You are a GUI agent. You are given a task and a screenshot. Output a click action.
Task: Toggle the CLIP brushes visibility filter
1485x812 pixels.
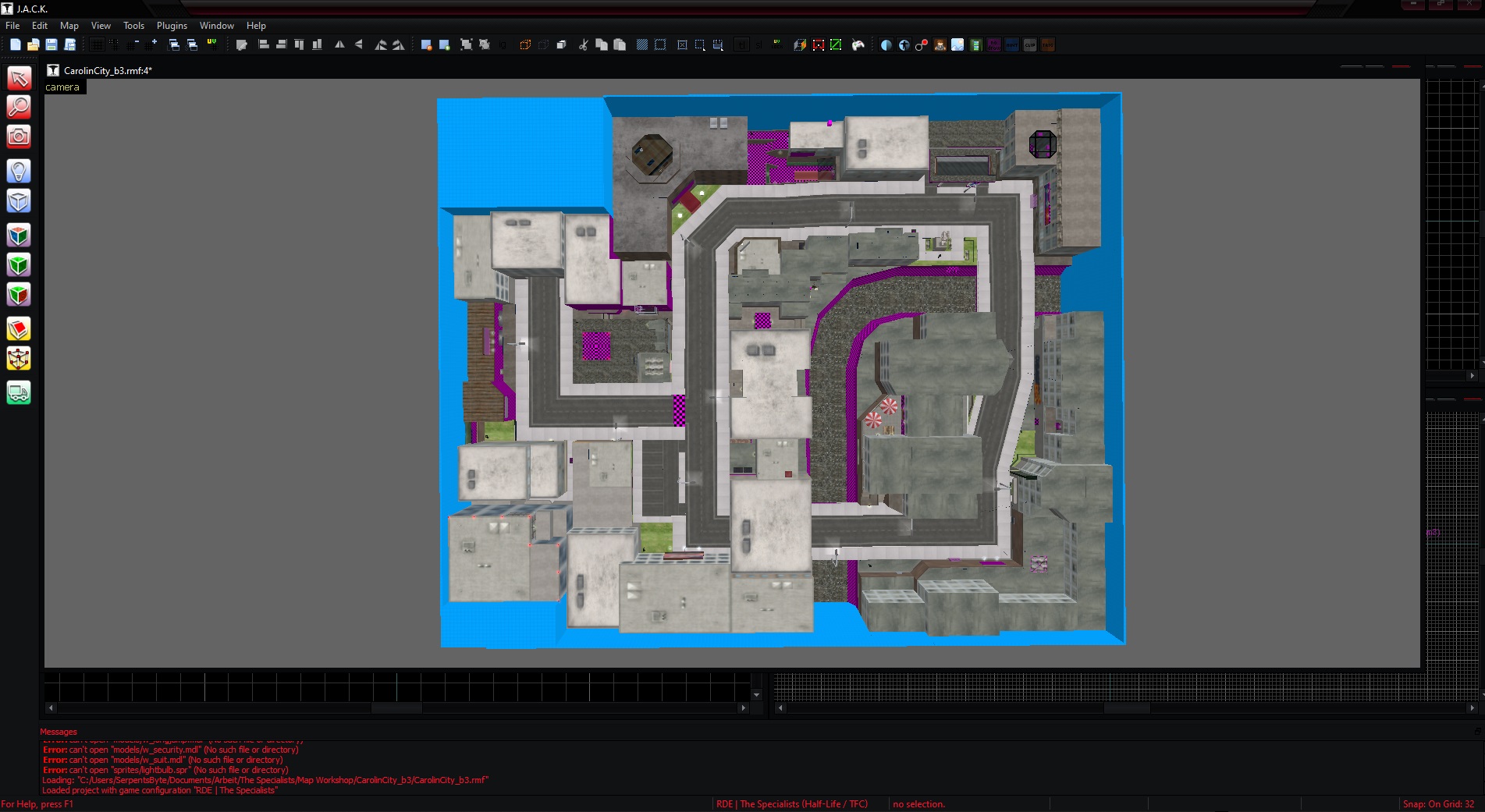pos(1029,45)
